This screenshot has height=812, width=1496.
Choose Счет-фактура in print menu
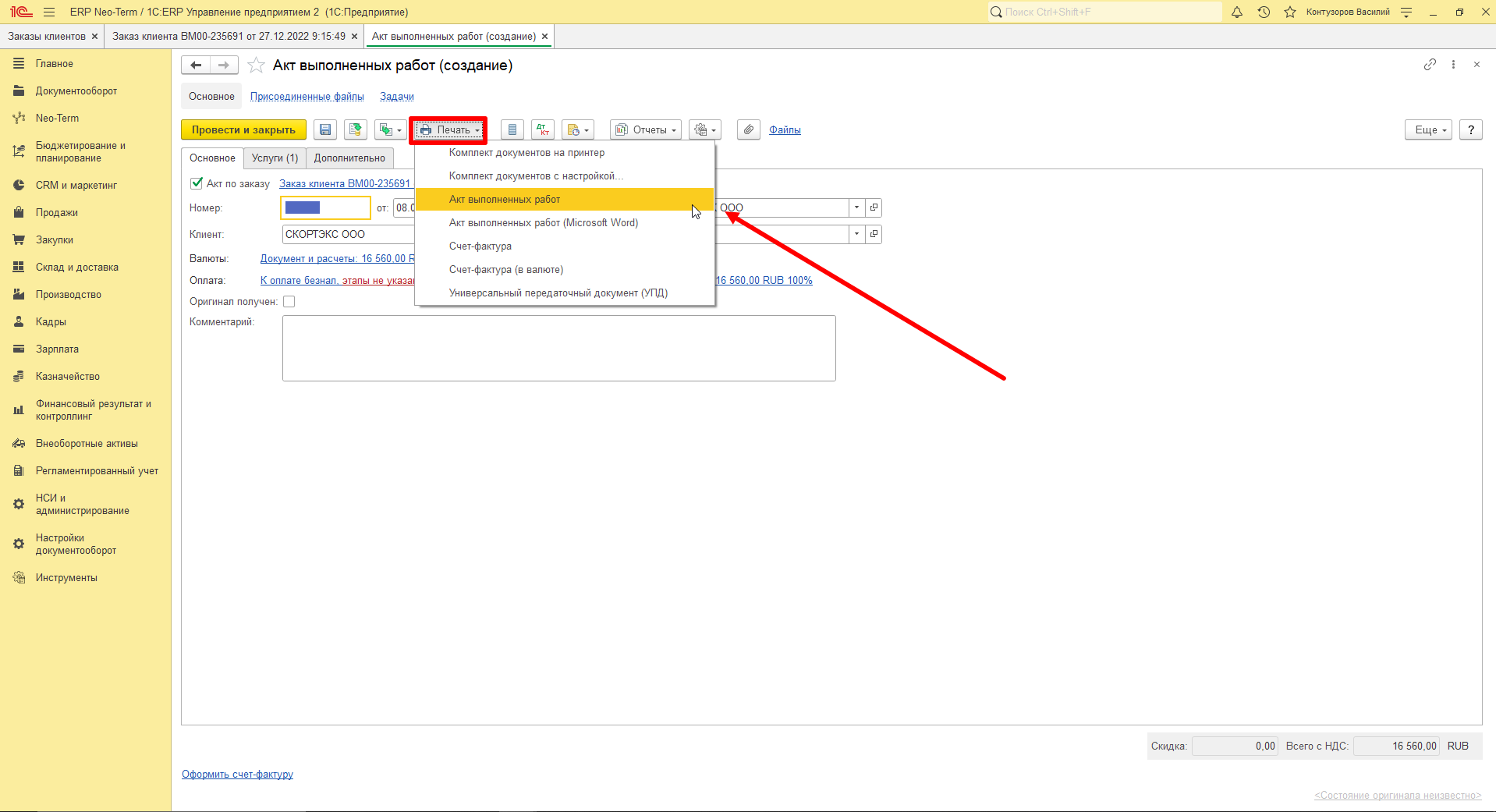(x=565, y=246)
